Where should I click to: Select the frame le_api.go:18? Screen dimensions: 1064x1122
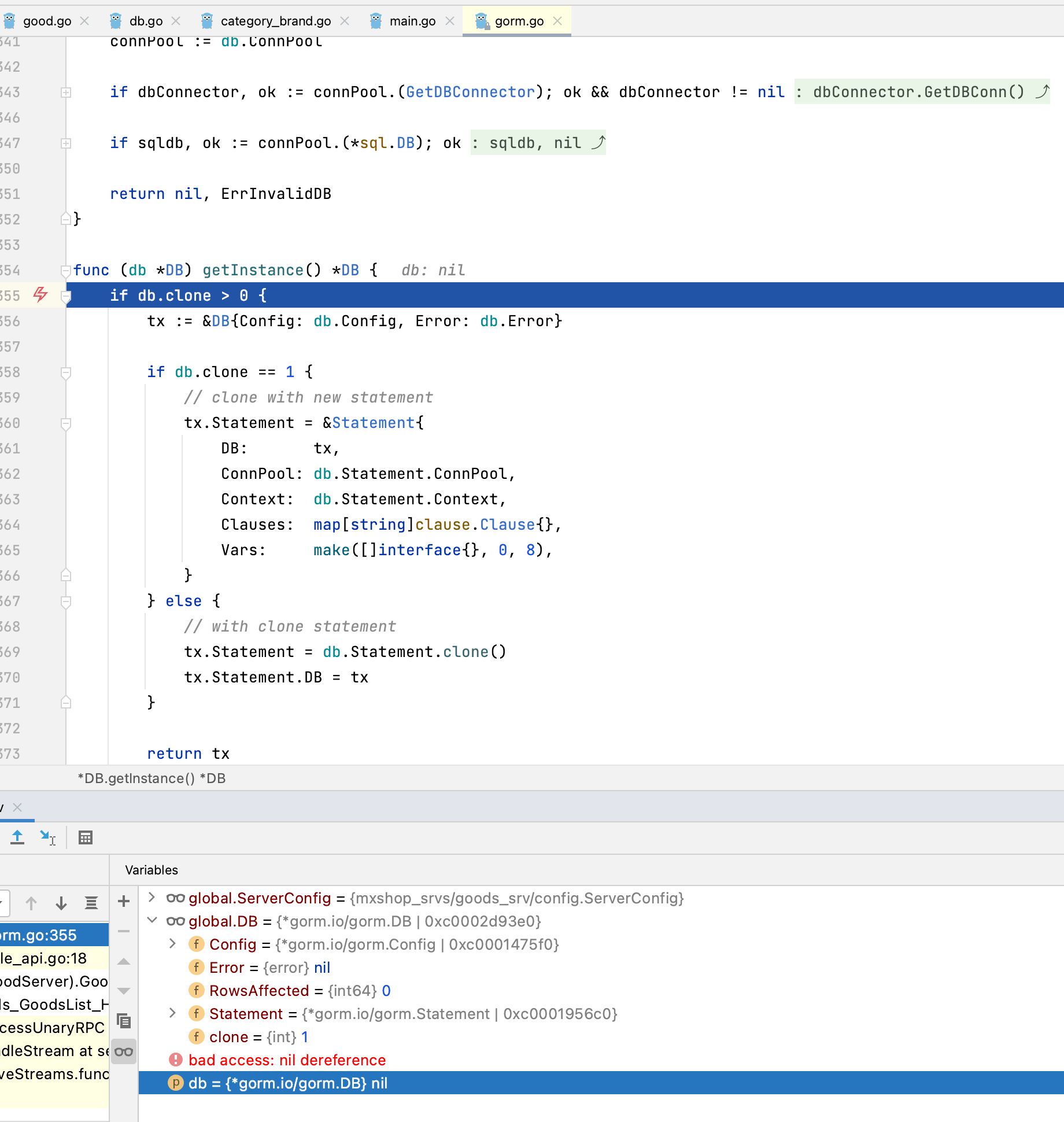[54, 958]
